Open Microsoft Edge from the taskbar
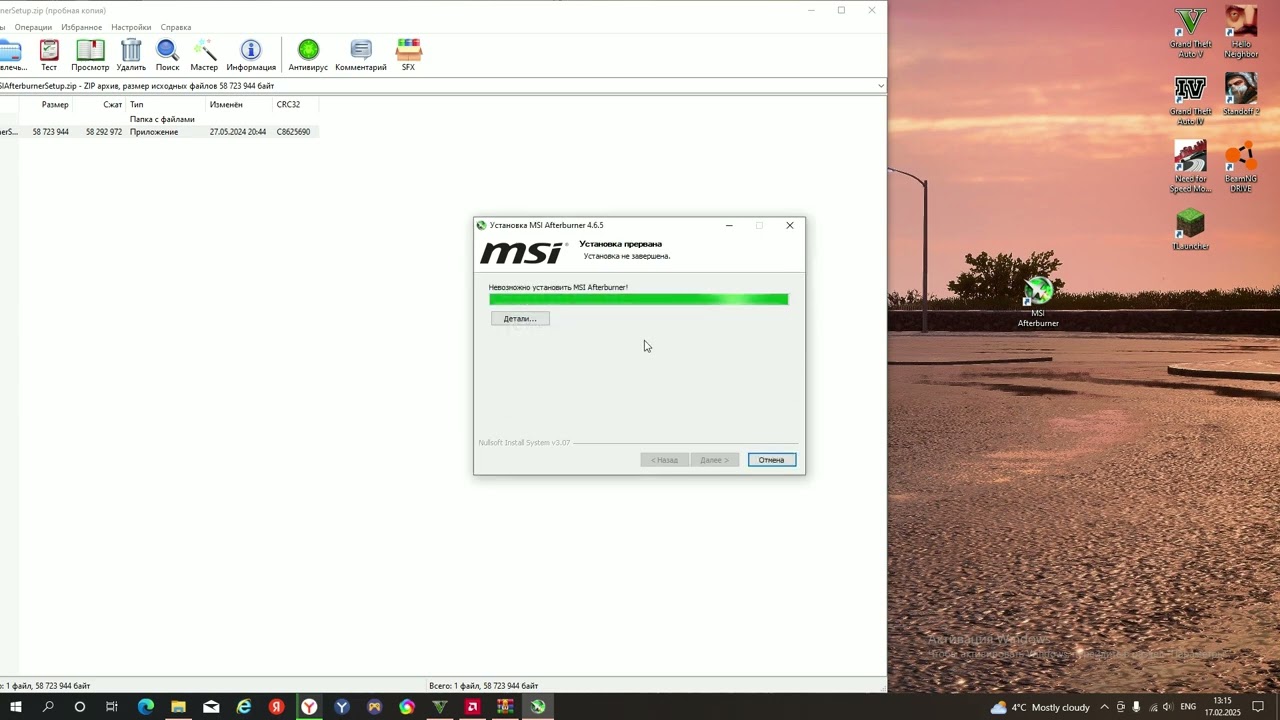 [x=146, y=707]
